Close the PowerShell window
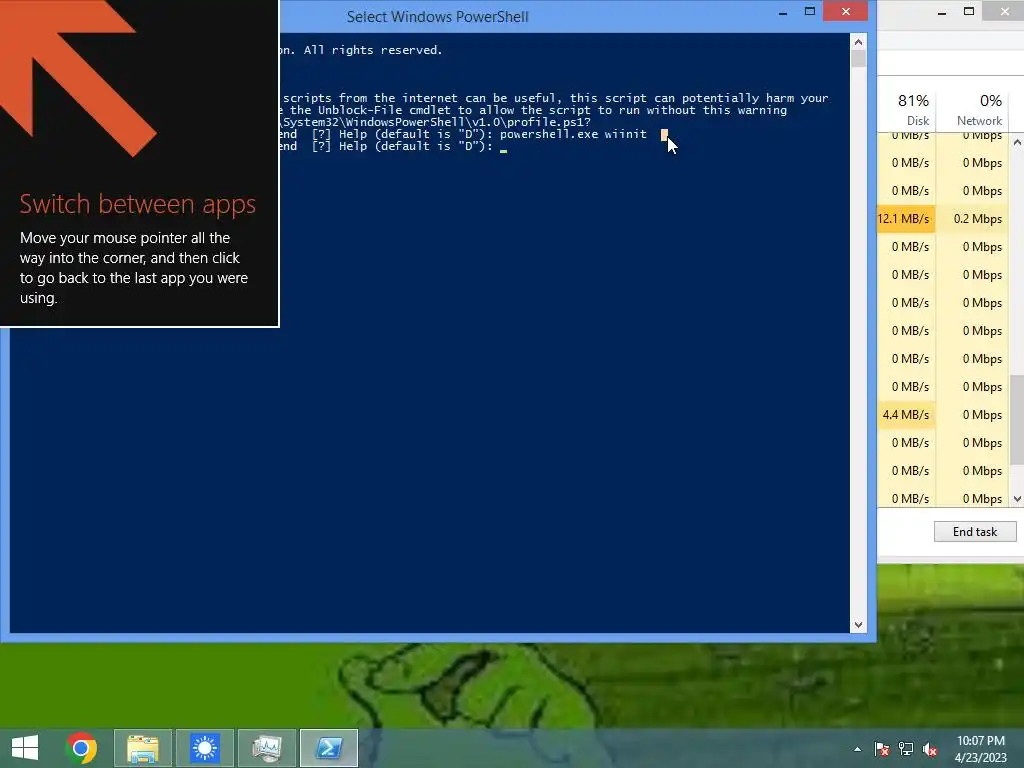 (x=846, y=11)
